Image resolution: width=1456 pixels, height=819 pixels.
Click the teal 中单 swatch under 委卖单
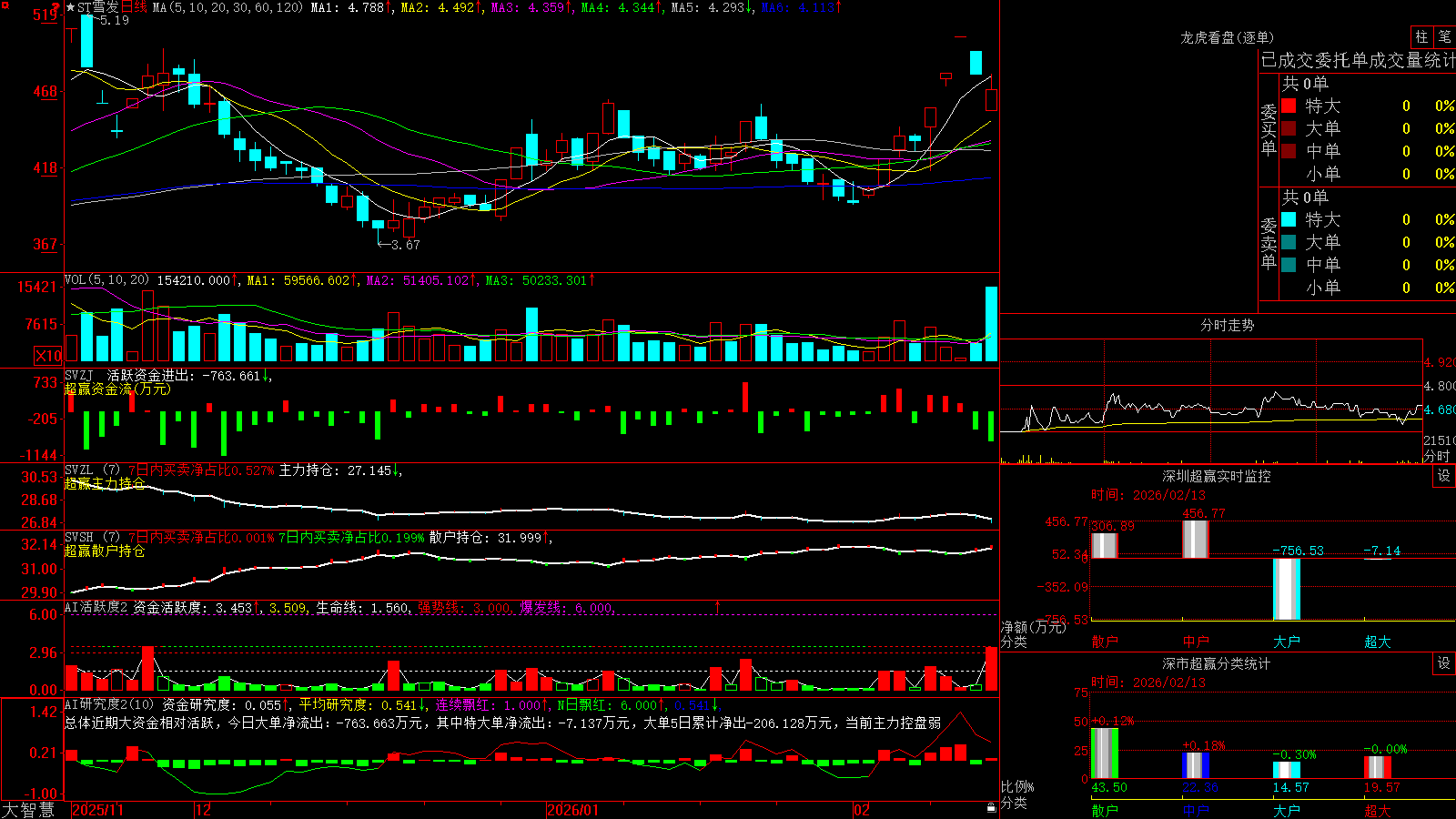1289,265
